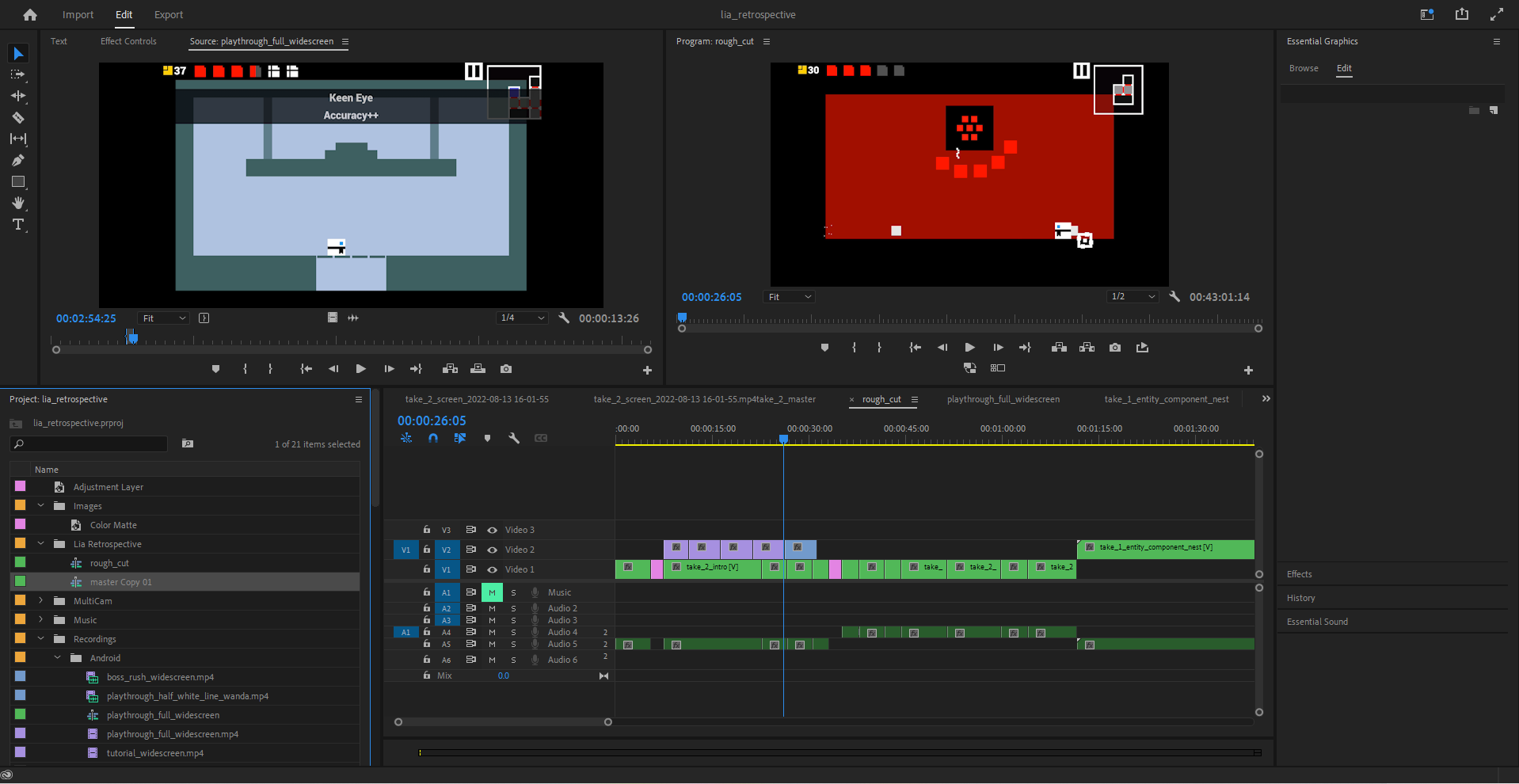Click Overwrite button in Source monitor
Viewport: 1519px width, 784px height.
(478, 368)
